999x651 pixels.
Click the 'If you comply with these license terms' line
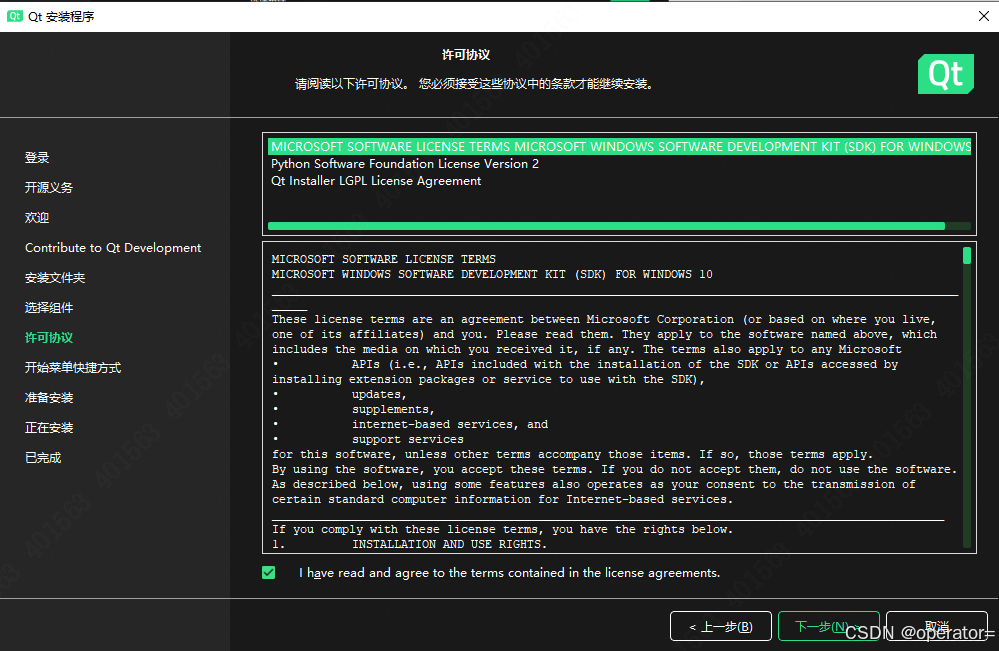[x=502, y=529]
